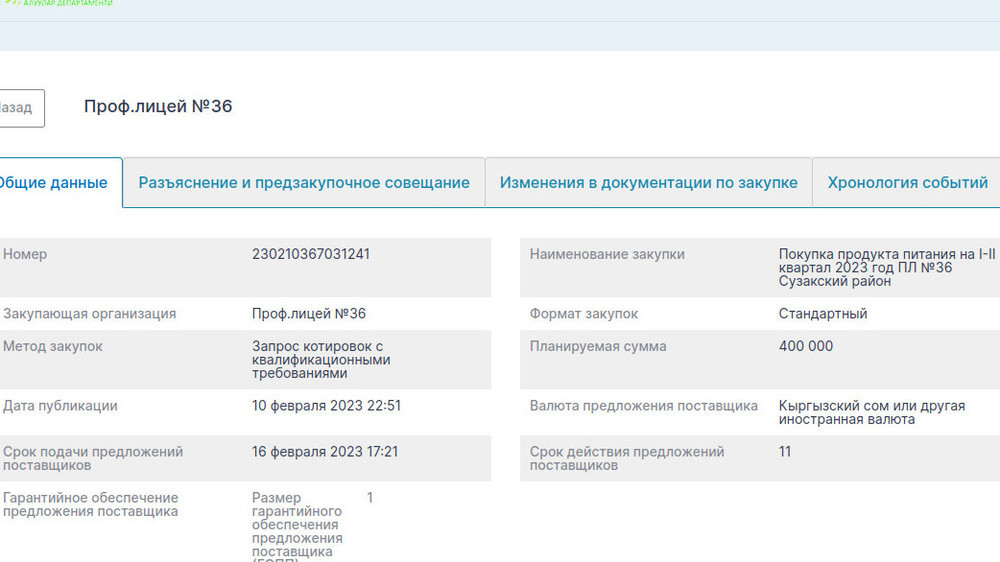Click the Стандартный procurement format value
This screenshot has width=1000, height=562.
click(x=822, y=314)
